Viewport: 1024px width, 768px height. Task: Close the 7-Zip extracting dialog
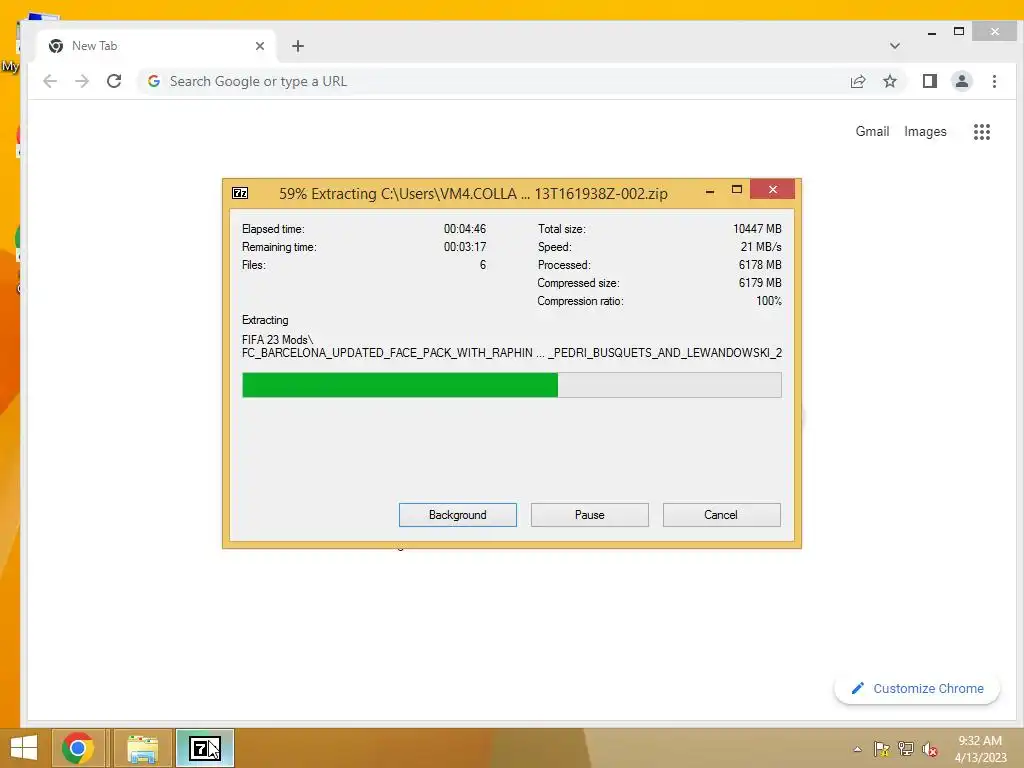pyautogui.click(x=773, y=189)
